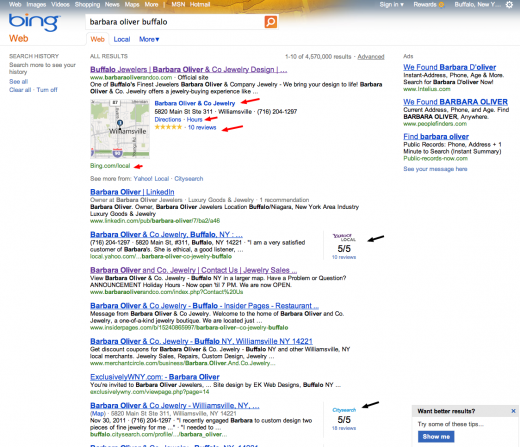The width and height of the screenshot is (520, 447).
Task: Open the Barbara Oliver LinkedIn result
Action: pos(132,192)
